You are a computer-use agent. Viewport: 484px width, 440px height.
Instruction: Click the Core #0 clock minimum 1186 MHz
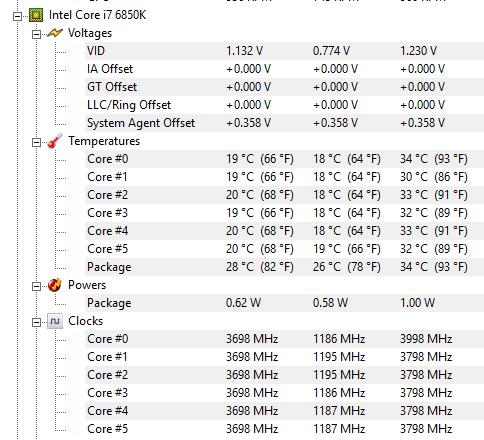339,339
